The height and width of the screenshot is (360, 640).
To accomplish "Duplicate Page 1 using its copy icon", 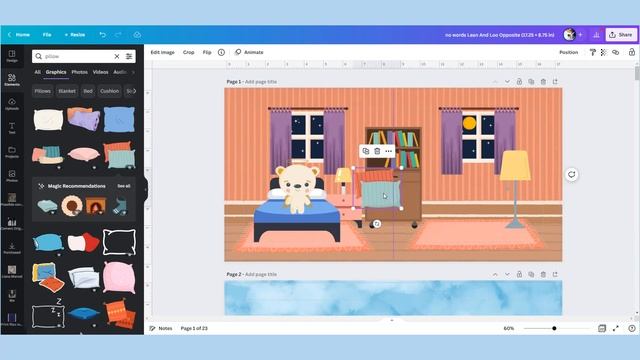I will [x=531, y=82].
